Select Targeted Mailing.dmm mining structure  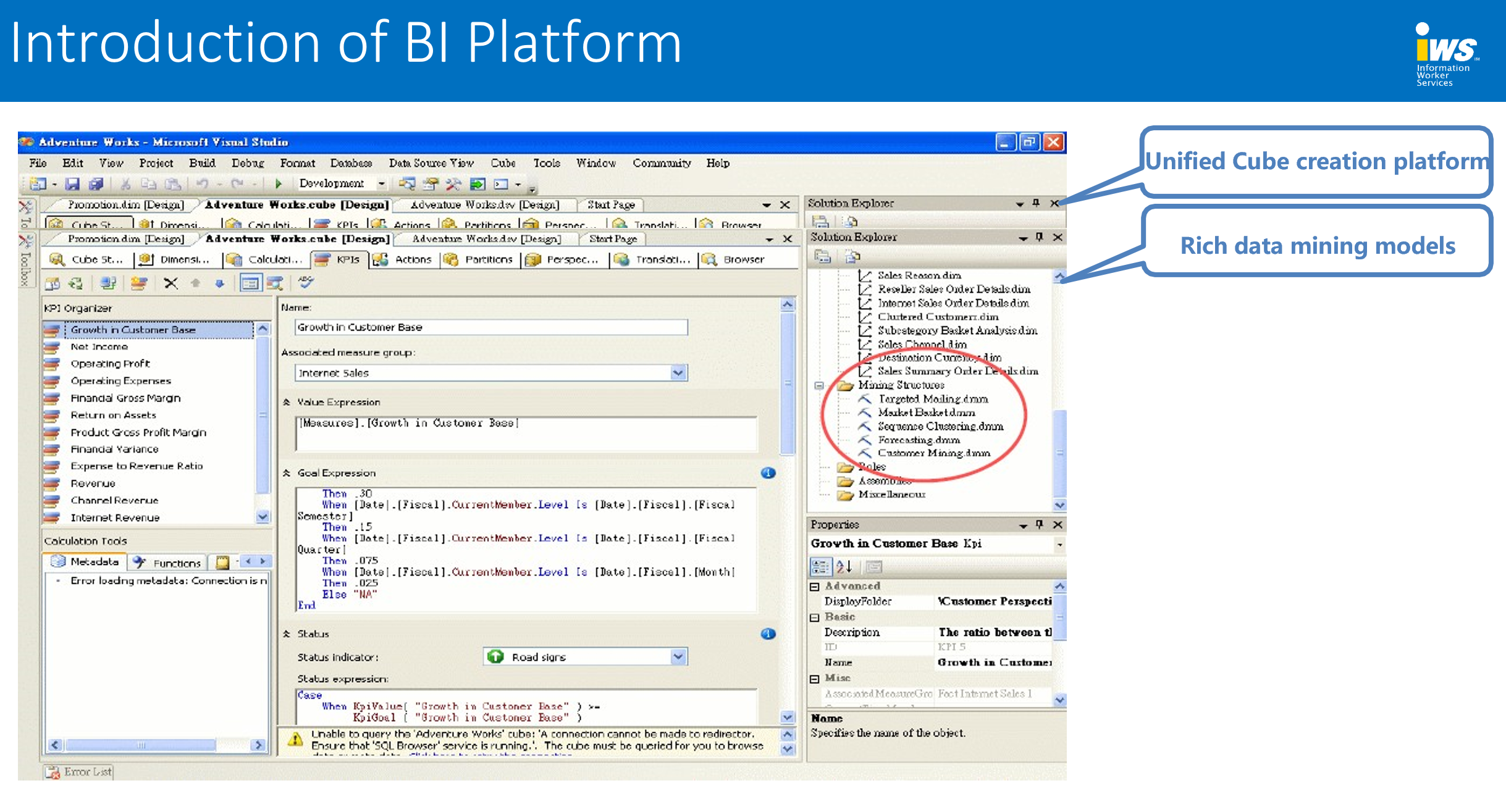tap(933, 400)
